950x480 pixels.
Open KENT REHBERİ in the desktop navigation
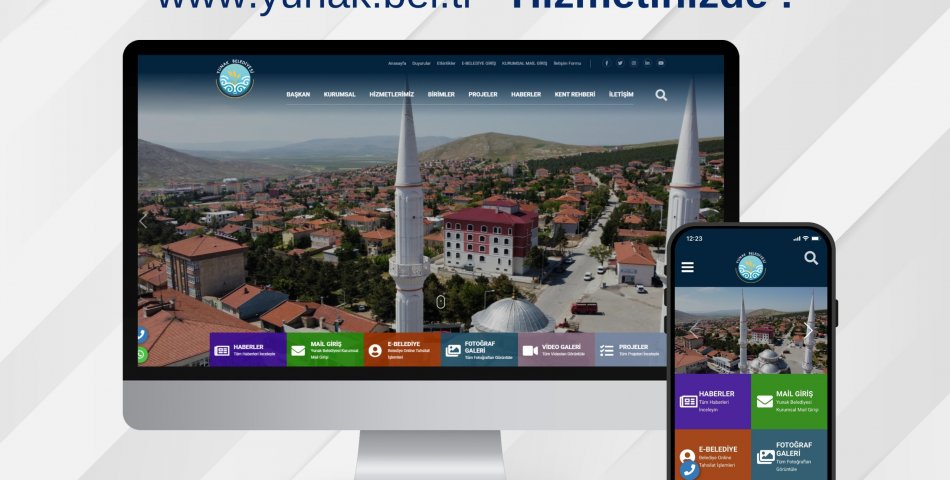click(x=574, y=95)
